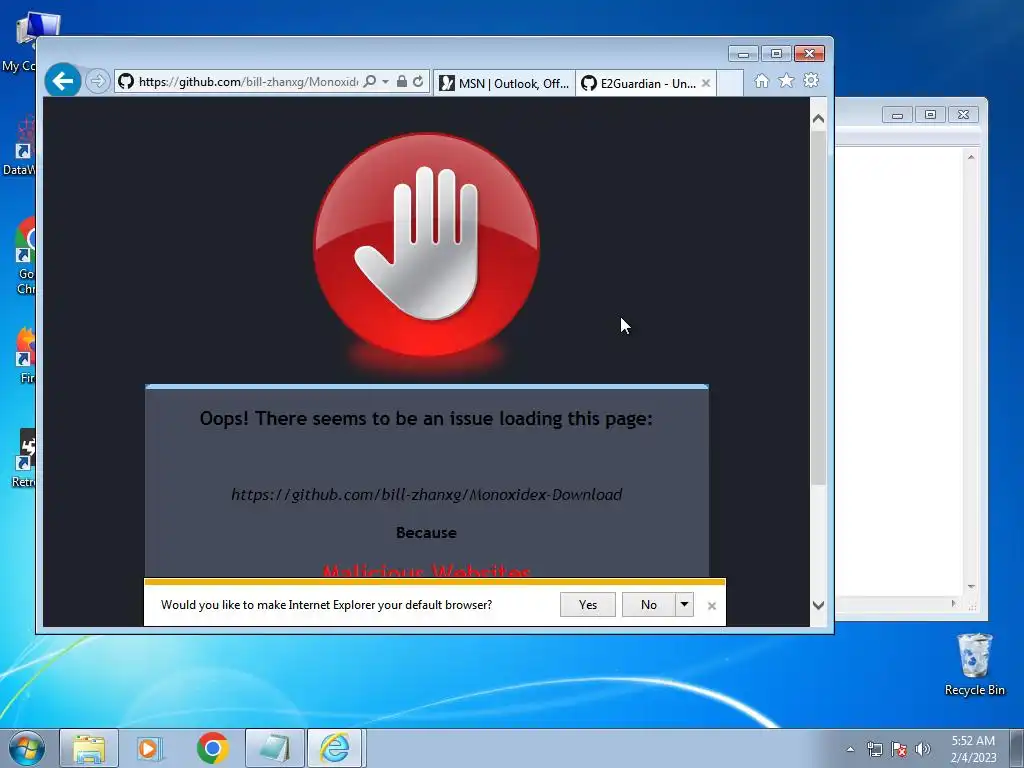1024x768 pixels.
Task: Click the address bar search magnifier icon
Action: (370, 82)
